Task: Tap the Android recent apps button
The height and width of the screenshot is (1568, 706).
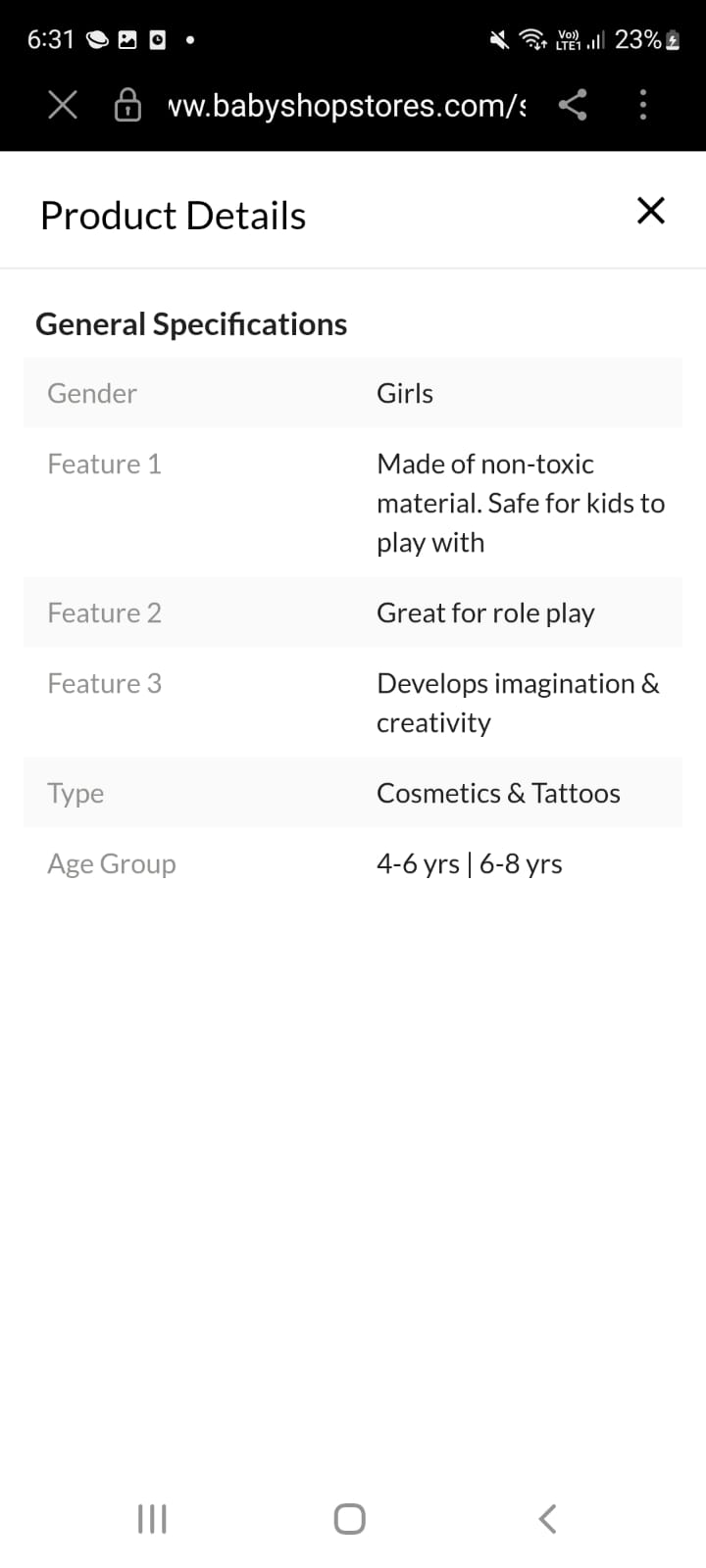Action: coord(152,1519)
